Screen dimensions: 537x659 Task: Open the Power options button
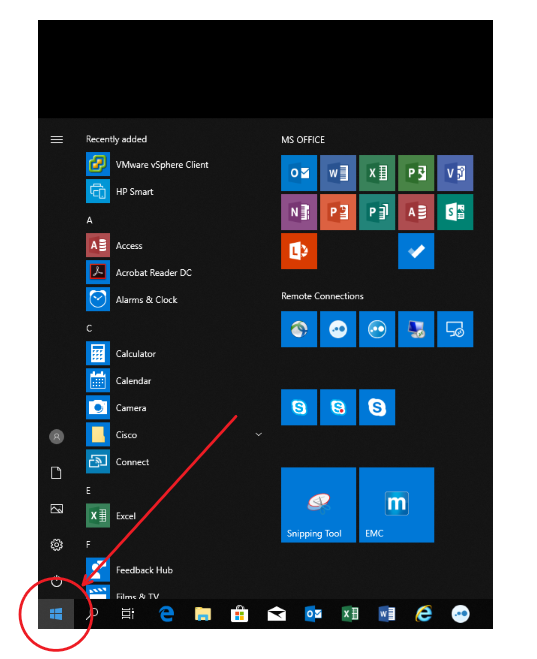[x=57, y=582]
